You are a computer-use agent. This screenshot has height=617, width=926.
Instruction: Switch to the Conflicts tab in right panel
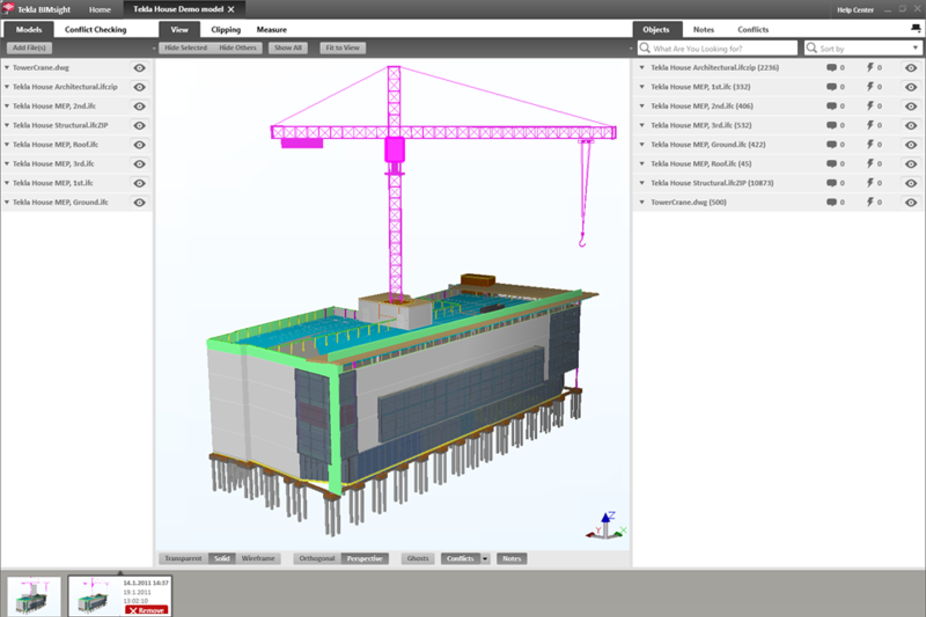point(753,30)
